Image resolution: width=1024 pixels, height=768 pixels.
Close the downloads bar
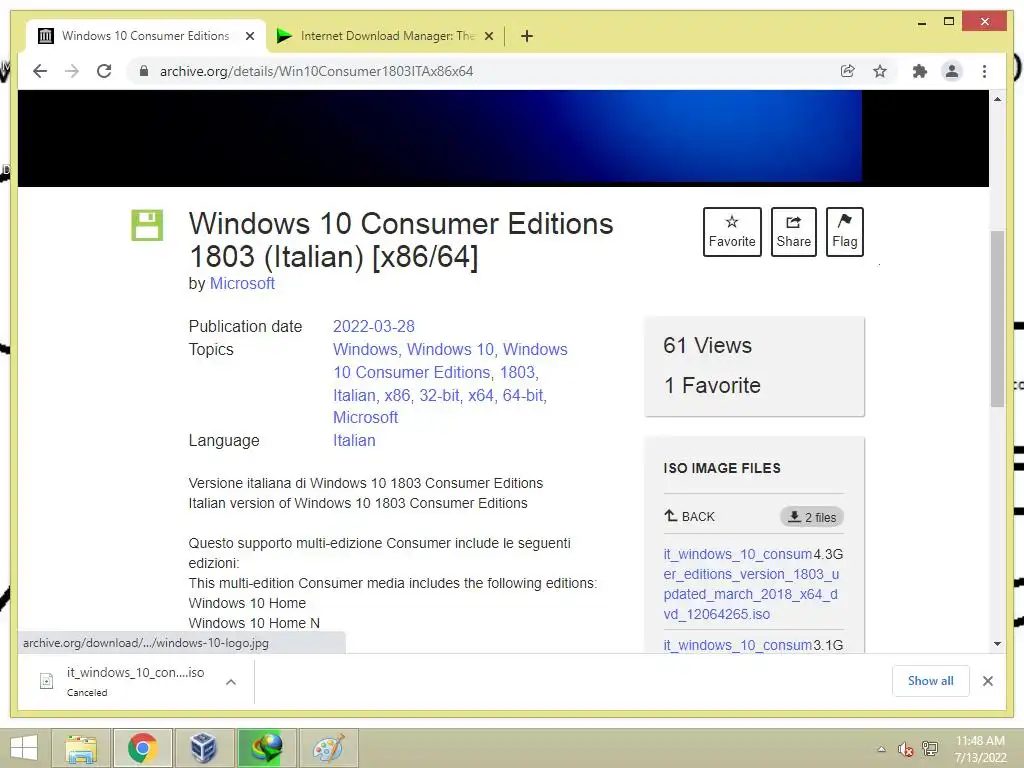(987, 681)
